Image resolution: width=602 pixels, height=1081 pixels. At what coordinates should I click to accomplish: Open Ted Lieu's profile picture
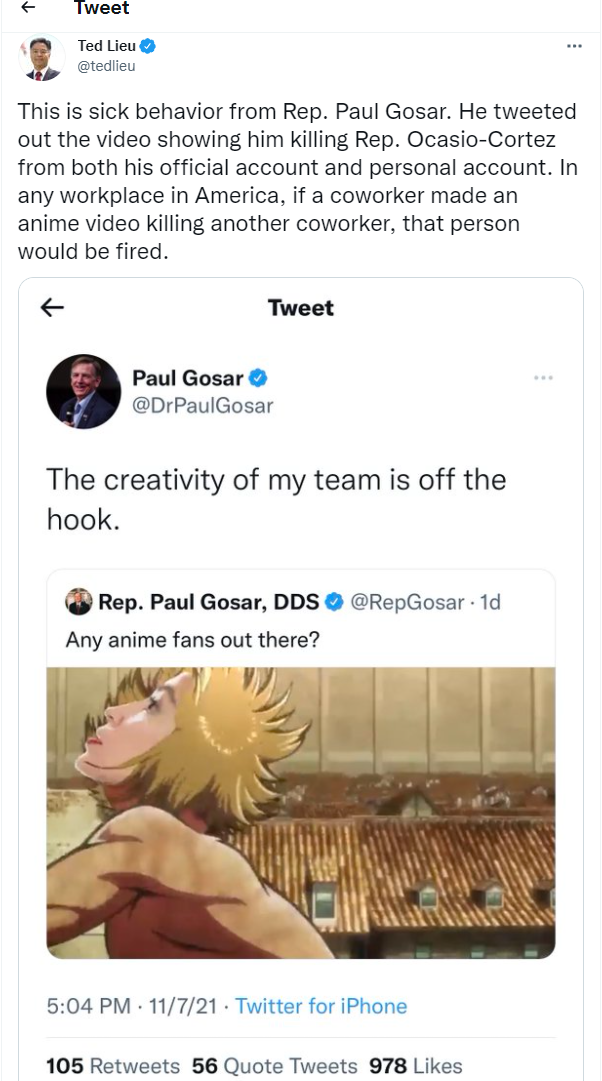click(41, 57)
